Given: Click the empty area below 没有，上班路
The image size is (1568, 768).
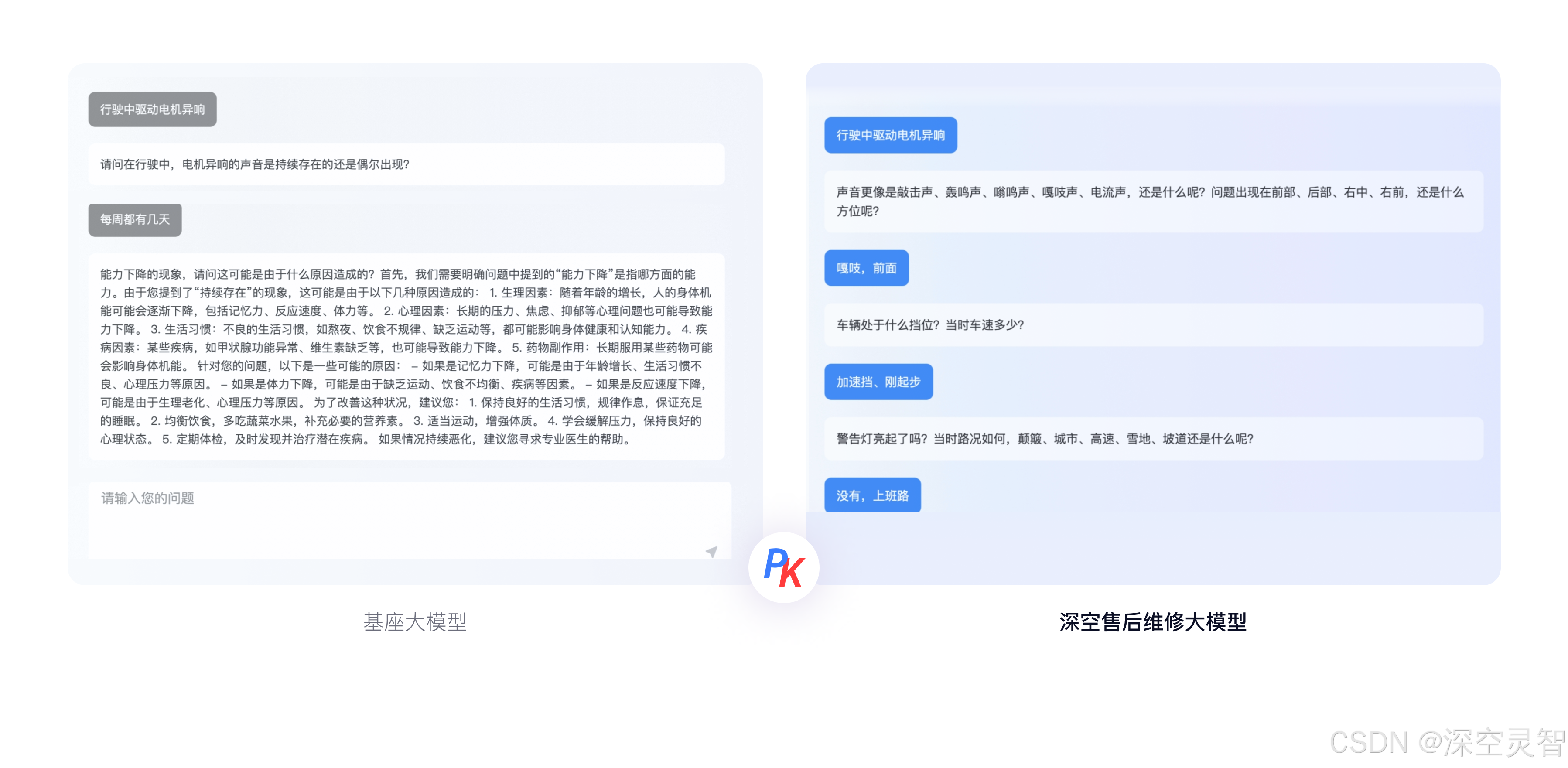Looking at the screenshot, I should [x=1151, y=548].
